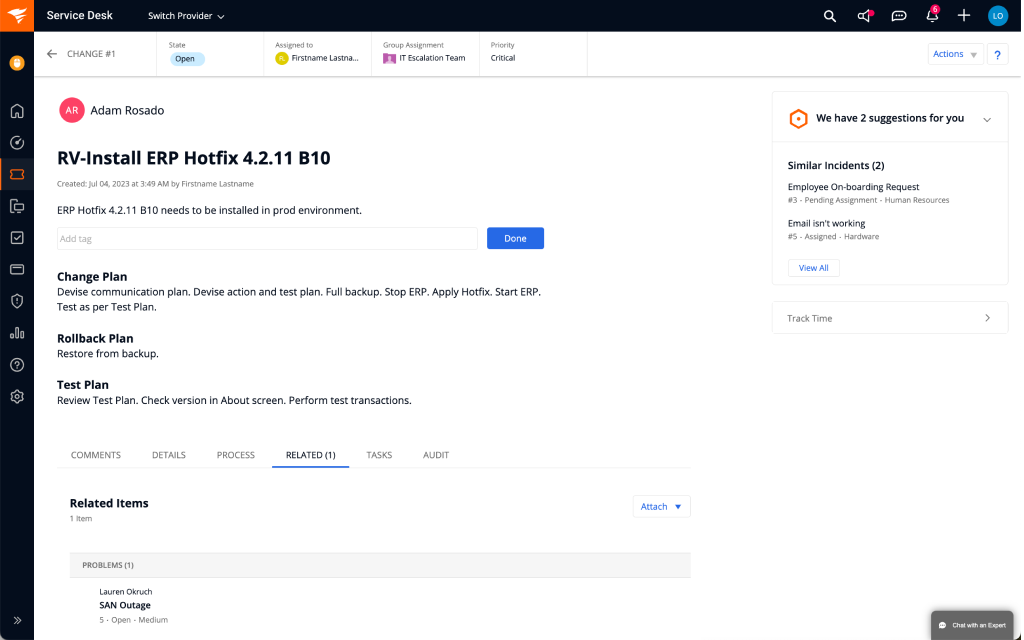
Task: Click the Adam Rosado requester name
Action: click(127, 110)
